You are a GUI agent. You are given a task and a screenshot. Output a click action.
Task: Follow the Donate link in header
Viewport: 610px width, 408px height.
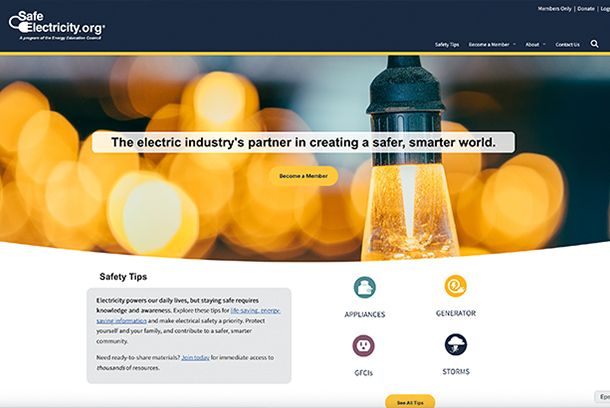click(586, 9)
